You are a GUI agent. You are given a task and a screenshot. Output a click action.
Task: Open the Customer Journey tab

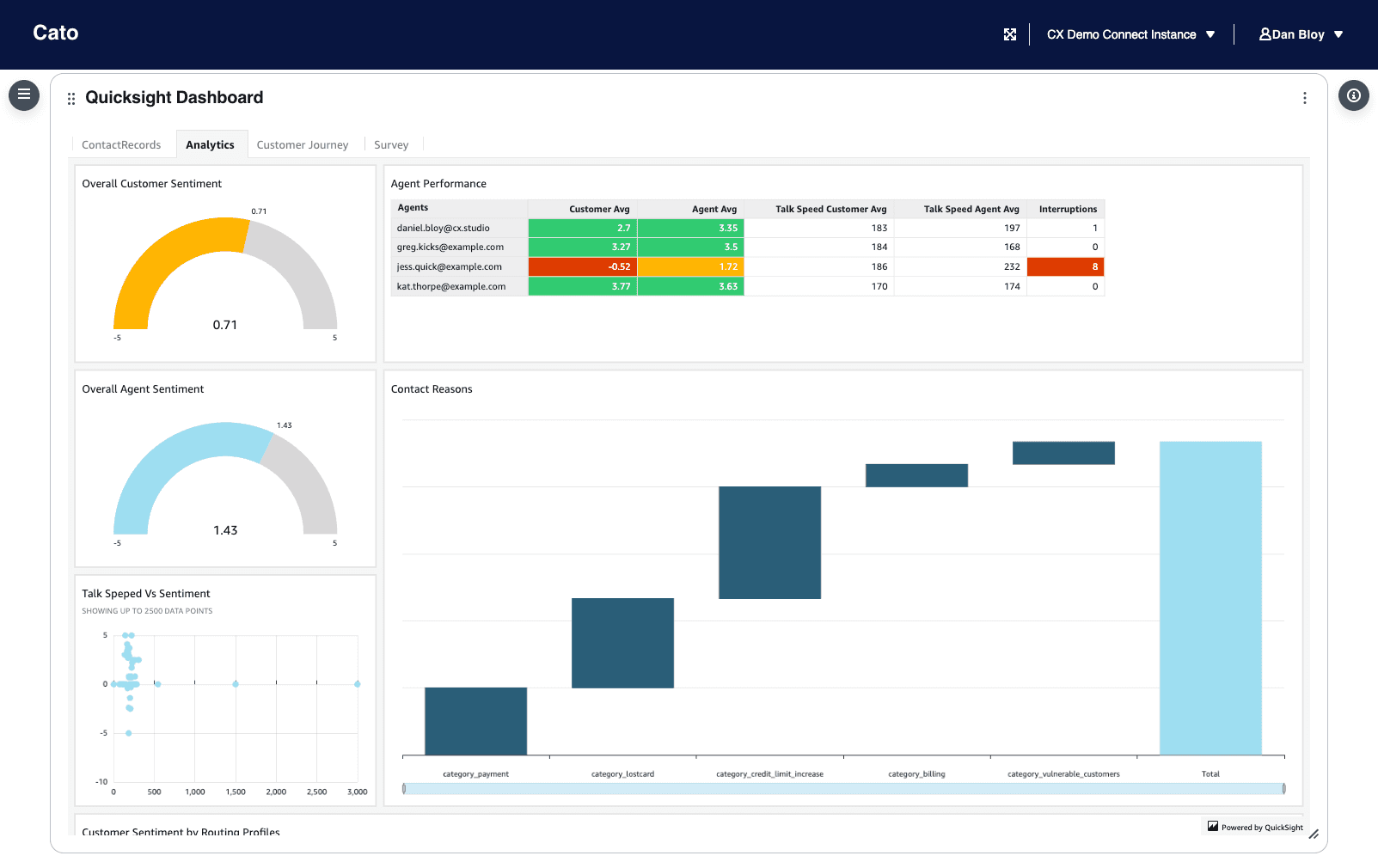(303, 145)
